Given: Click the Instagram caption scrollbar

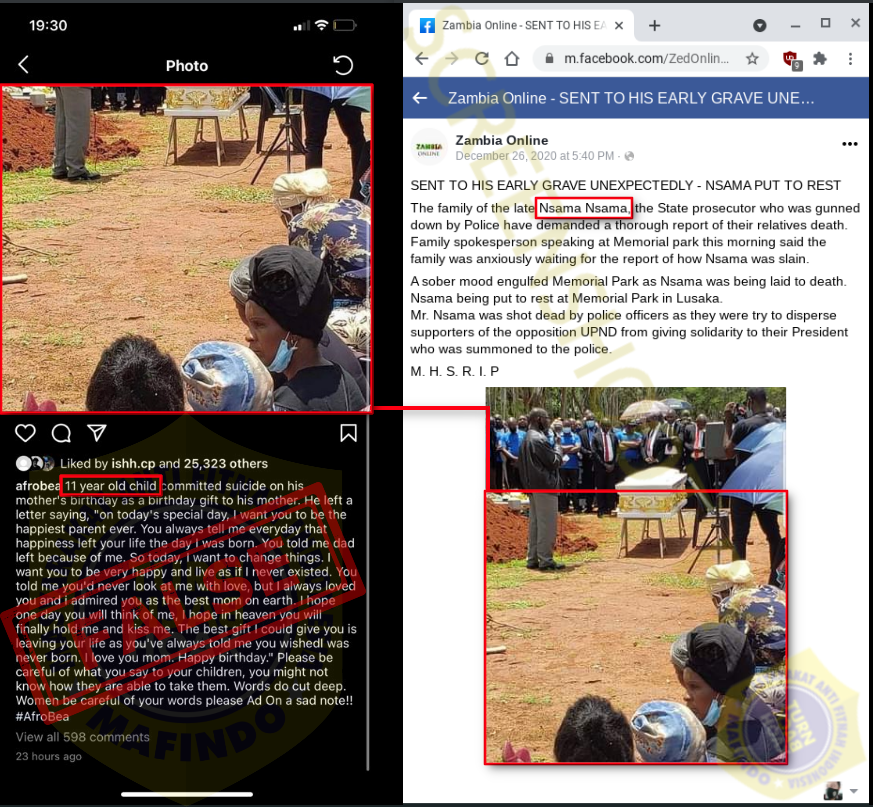Looking at the screenshot, I should (x=367, y=593).
